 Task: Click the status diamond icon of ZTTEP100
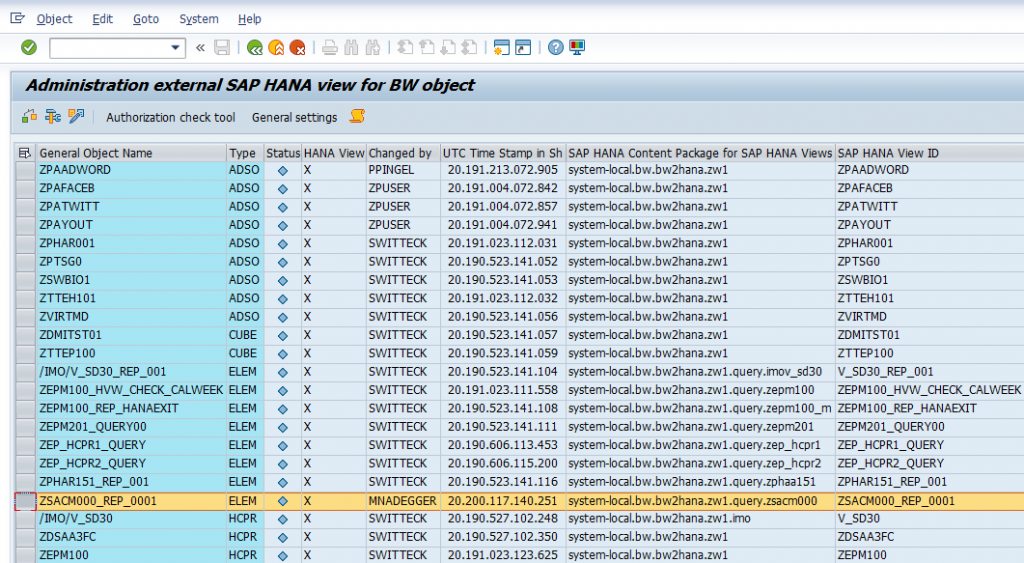tap(283, 354)
